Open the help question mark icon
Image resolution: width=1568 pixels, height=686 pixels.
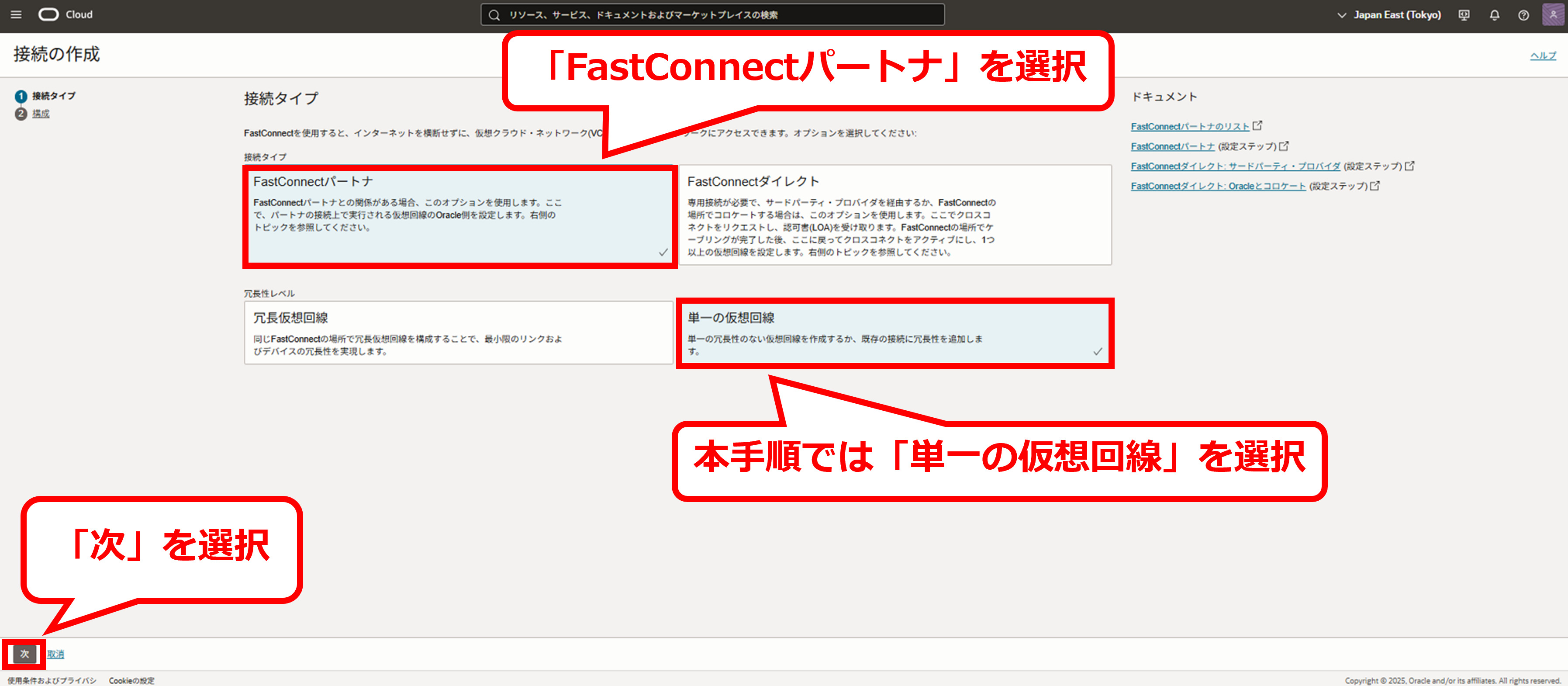[1523, 15]
